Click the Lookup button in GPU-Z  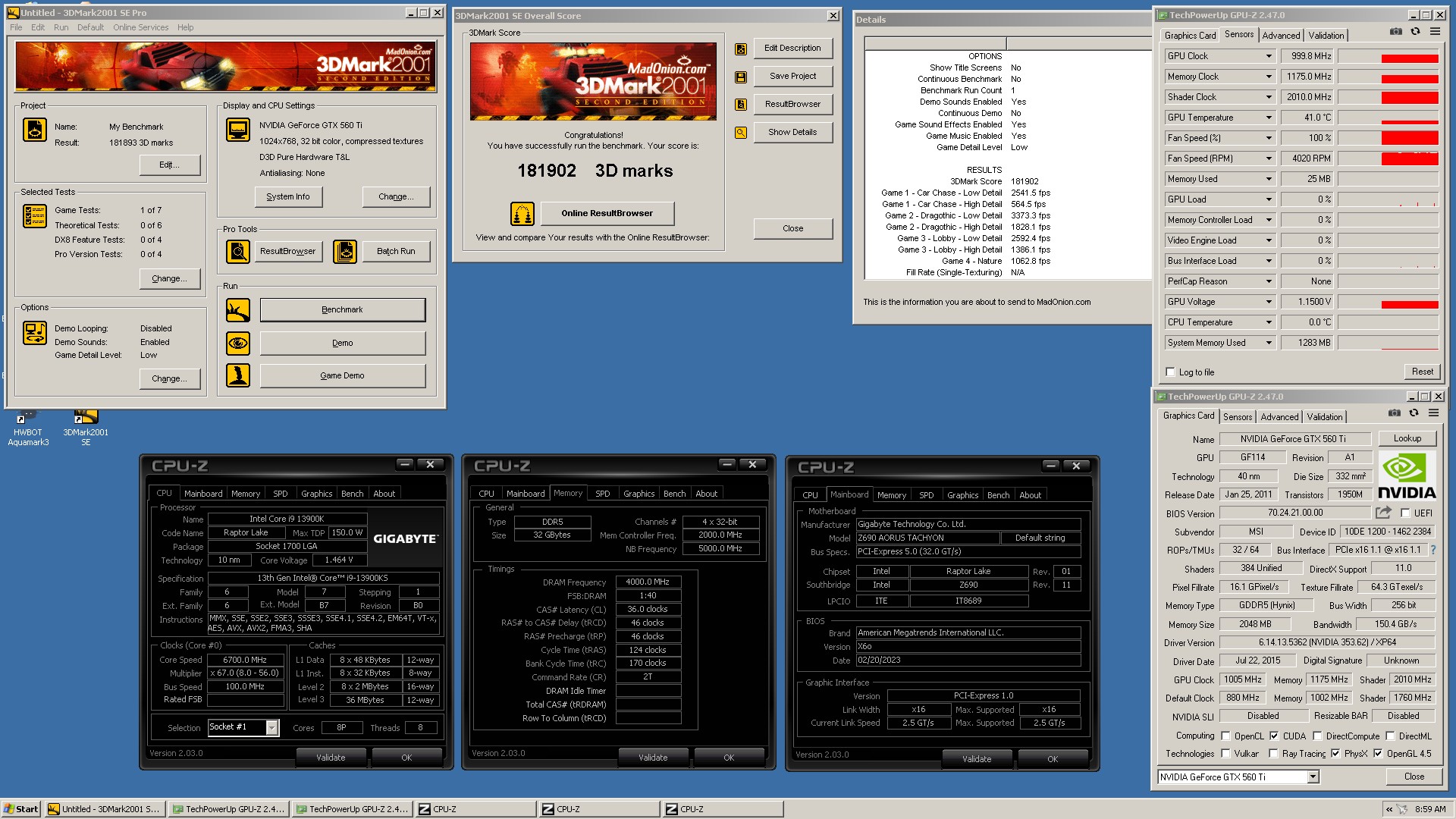pos(1407,438)
